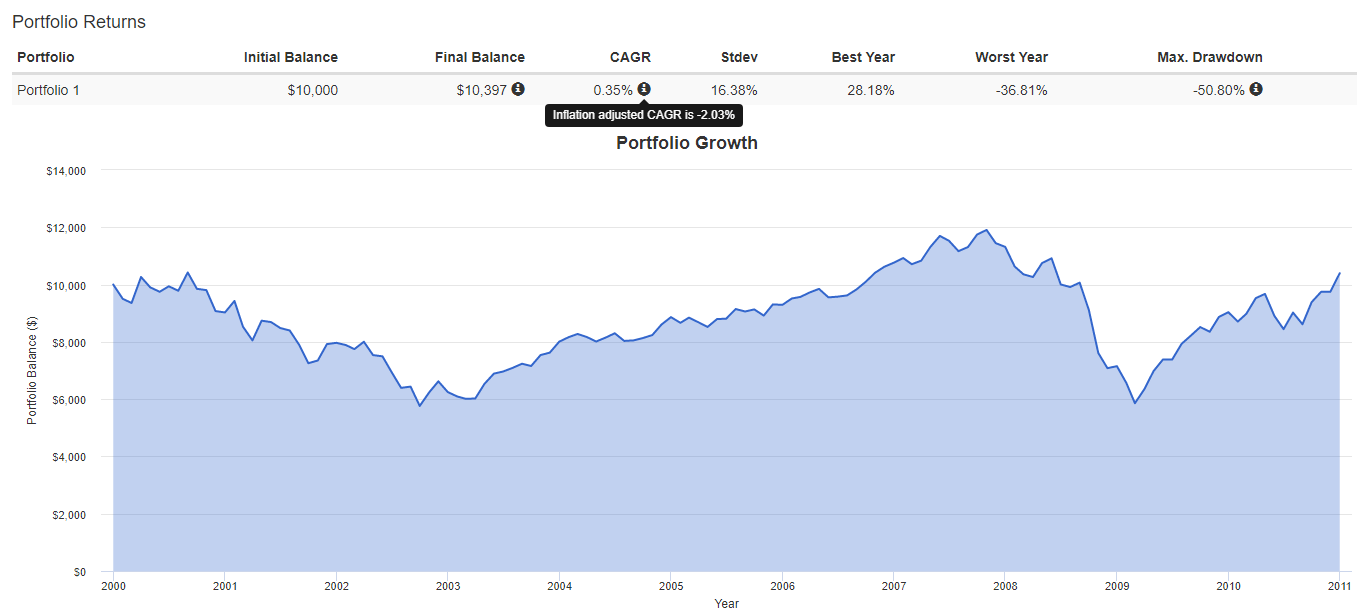Viewport: 1357px width, 610px height.
Task: Click the Portfolio Balance ($) axis title
Action: tap(31, 371)
